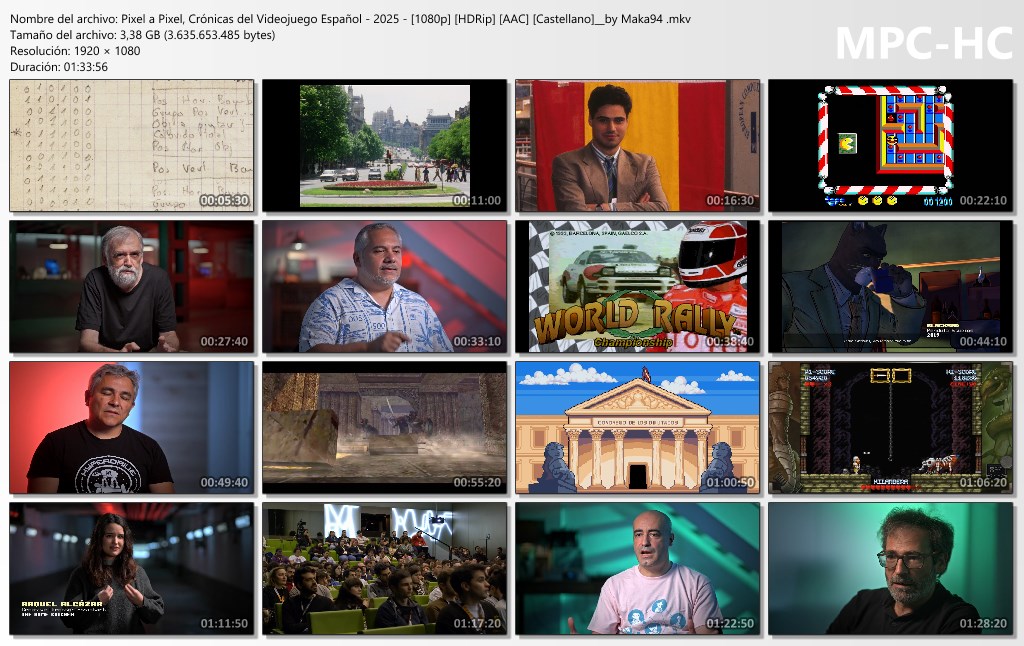Select the thumbnail timestamped 00:33:10
The image size is (1024, 646).
point(384,287)
